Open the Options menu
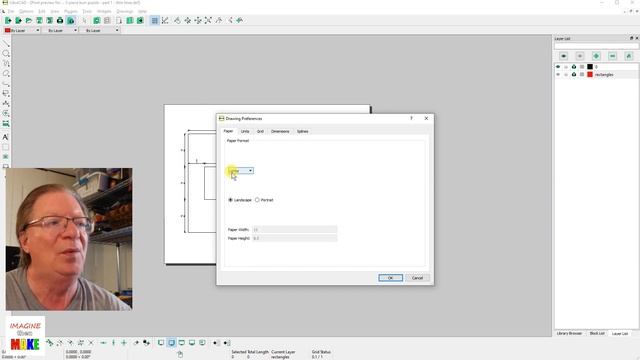640x360 pixels. click(x=26, y=11)
